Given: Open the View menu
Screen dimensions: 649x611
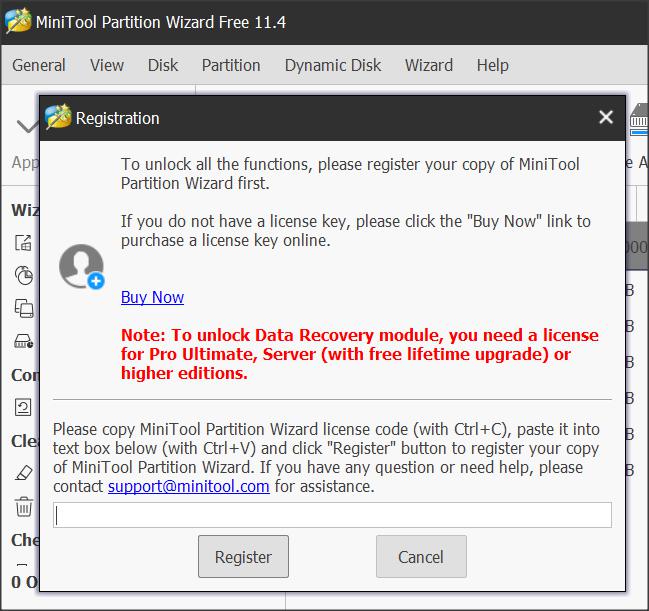Looking at the screenshot, I should [107, 65].
